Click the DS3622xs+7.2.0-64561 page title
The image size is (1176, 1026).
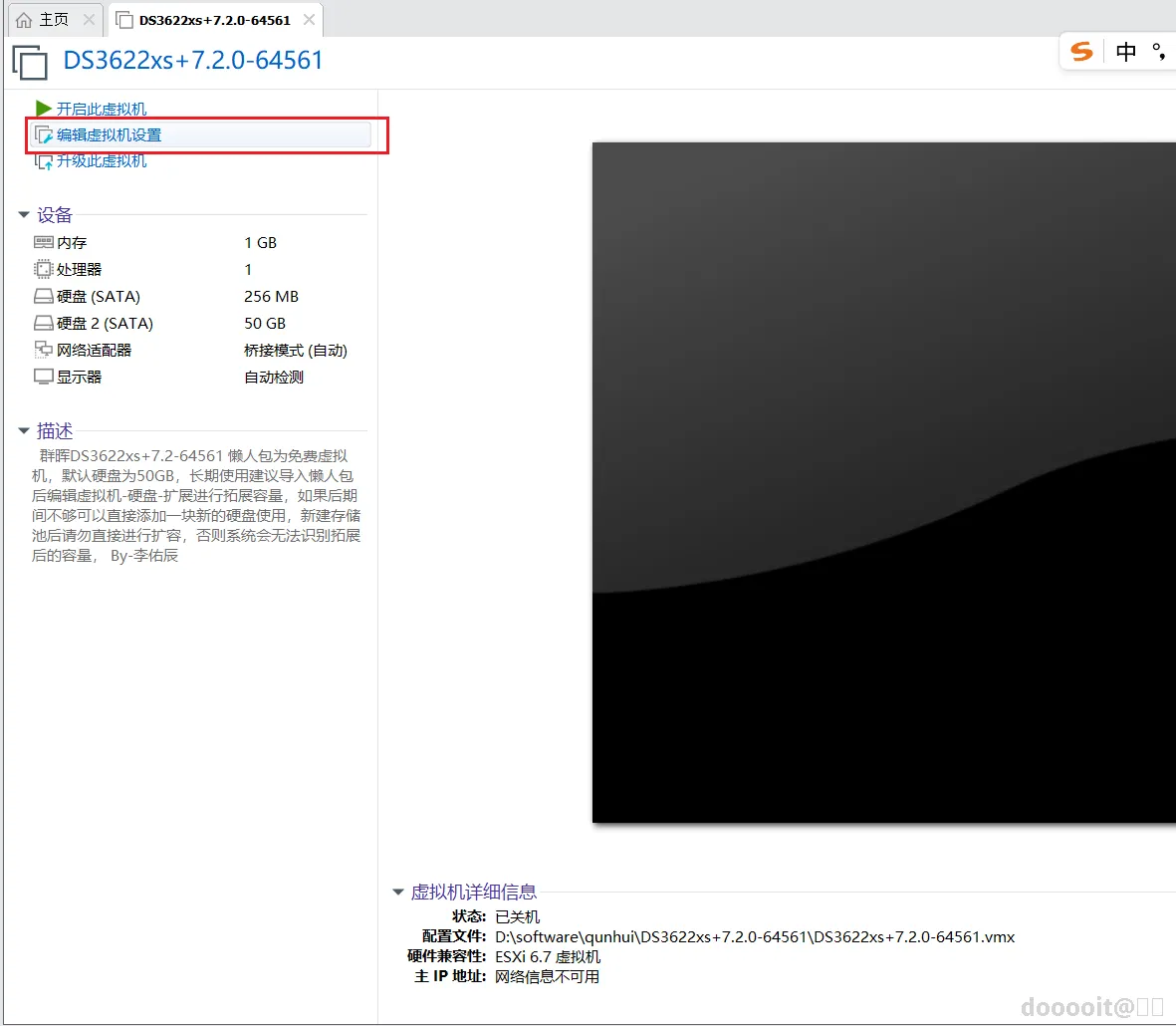point(193,60)
